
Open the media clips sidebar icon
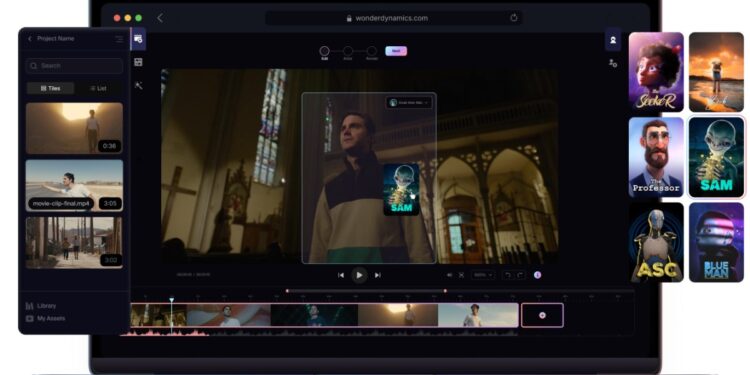tap(138, 39)
